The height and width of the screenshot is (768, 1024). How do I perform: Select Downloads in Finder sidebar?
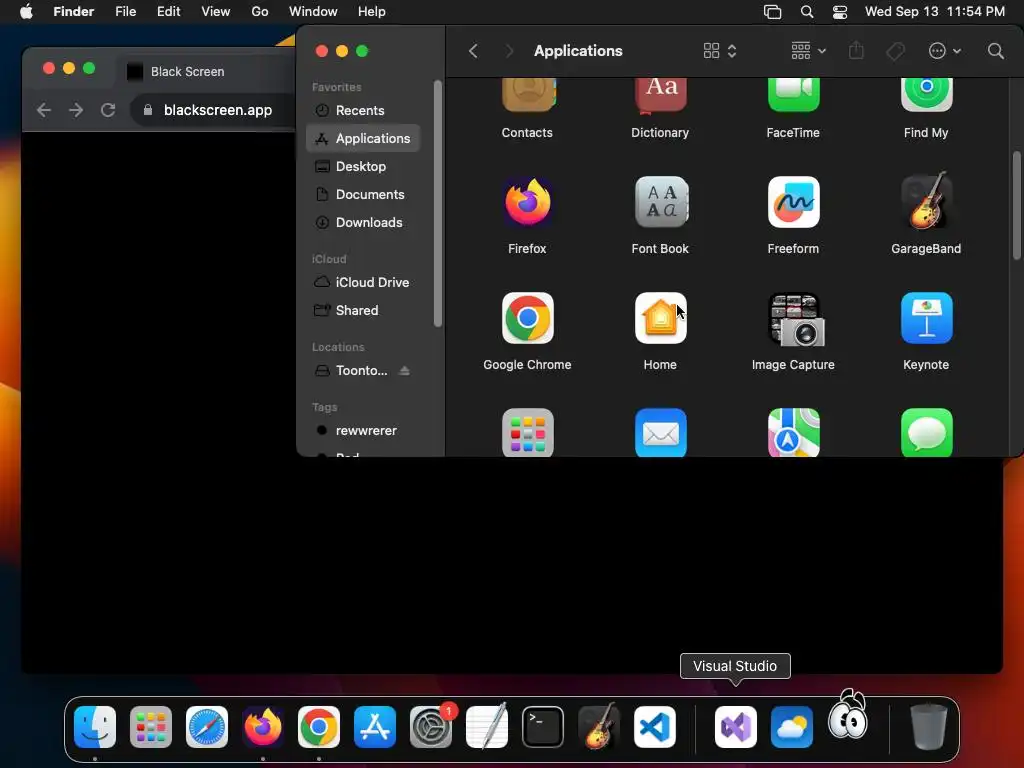[x=363, y=223]
